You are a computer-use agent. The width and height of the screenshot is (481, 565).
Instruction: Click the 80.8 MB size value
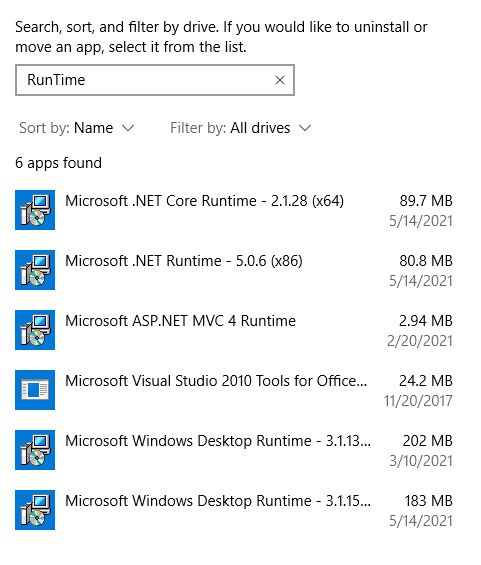426,261
